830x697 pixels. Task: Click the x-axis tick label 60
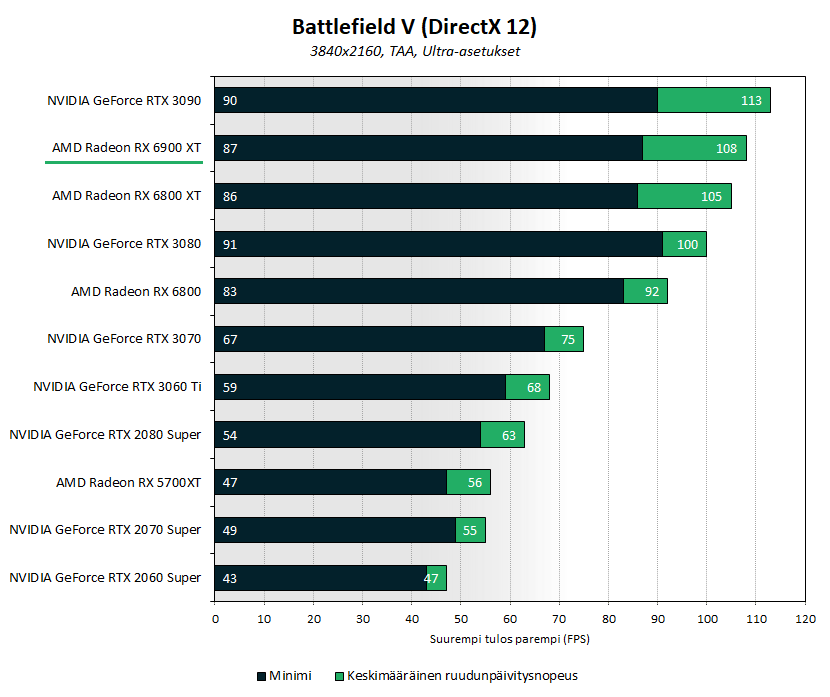click(x=510, y=619)
